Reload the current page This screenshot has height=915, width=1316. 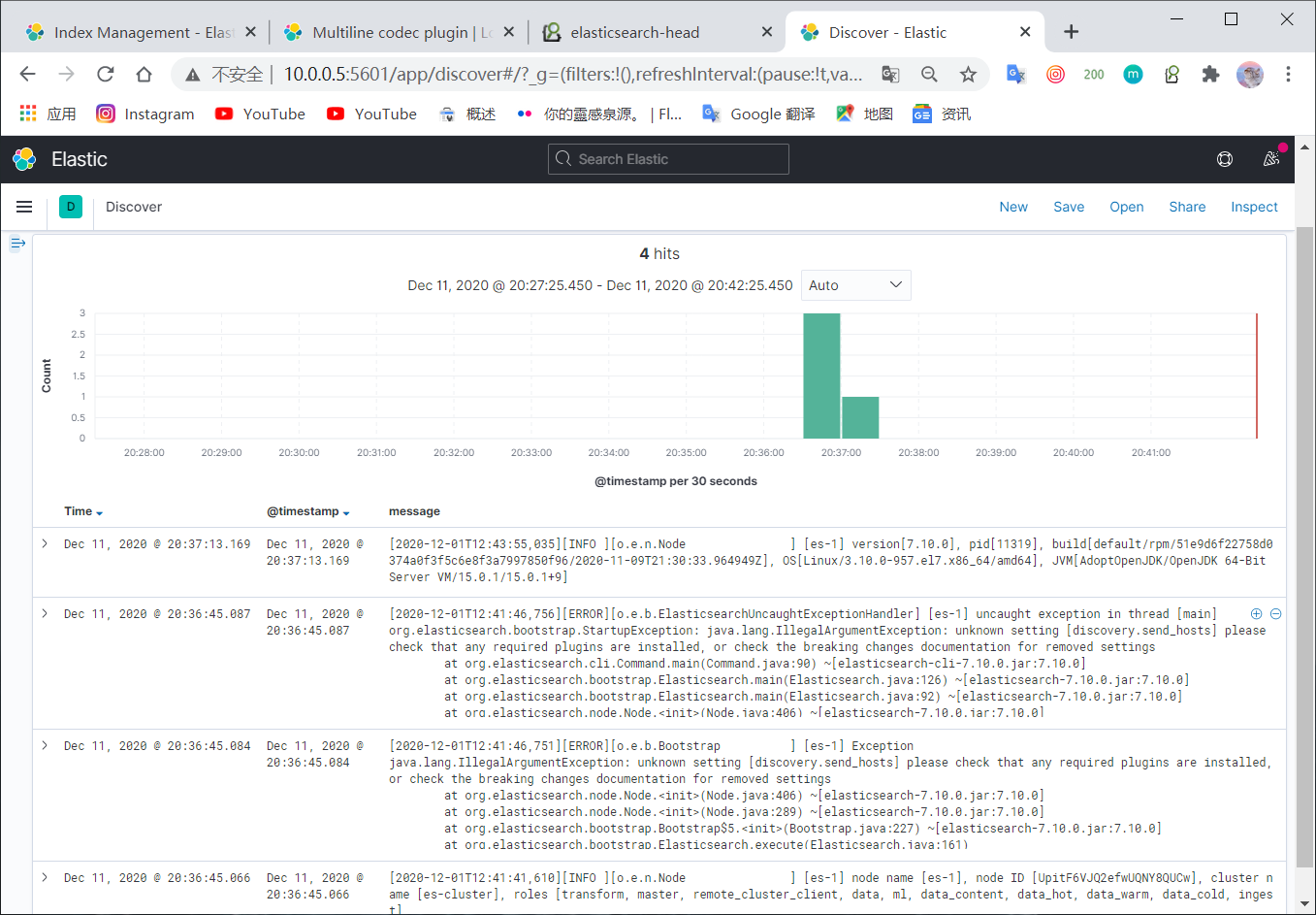(x=105, y=74)
